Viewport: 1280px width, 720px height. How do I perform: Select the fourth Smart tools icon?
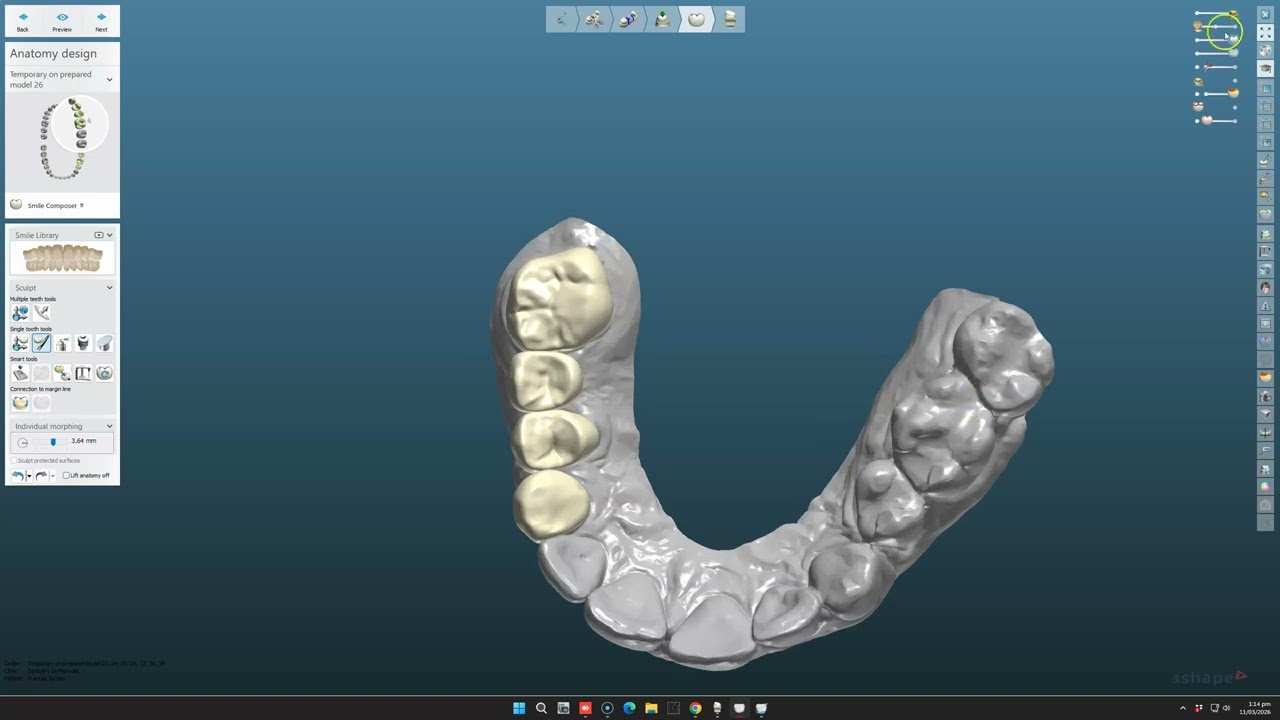click(83, 373)
